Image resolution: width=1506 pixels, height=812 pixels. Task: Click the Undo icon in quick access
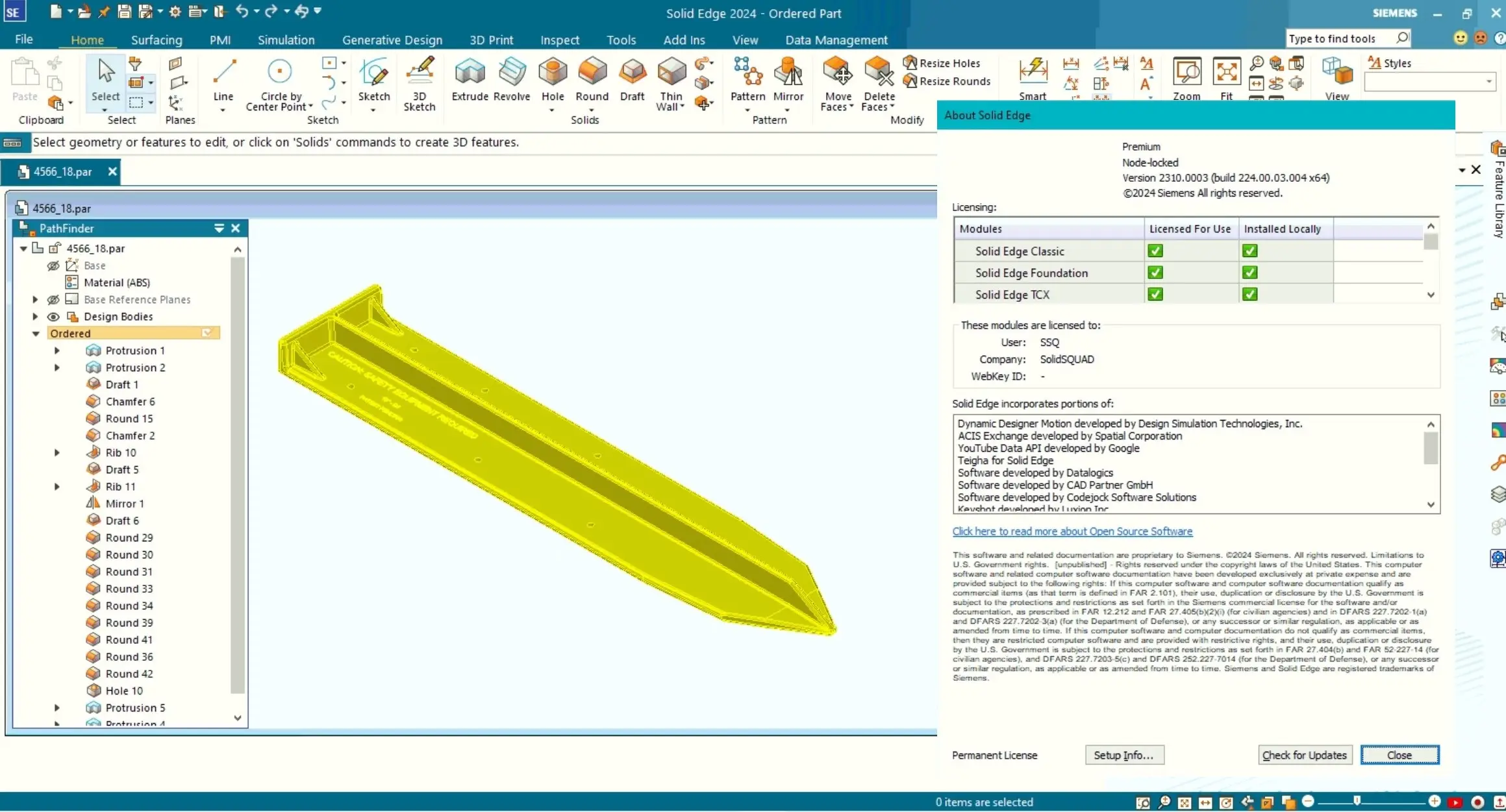pos(242,11)
